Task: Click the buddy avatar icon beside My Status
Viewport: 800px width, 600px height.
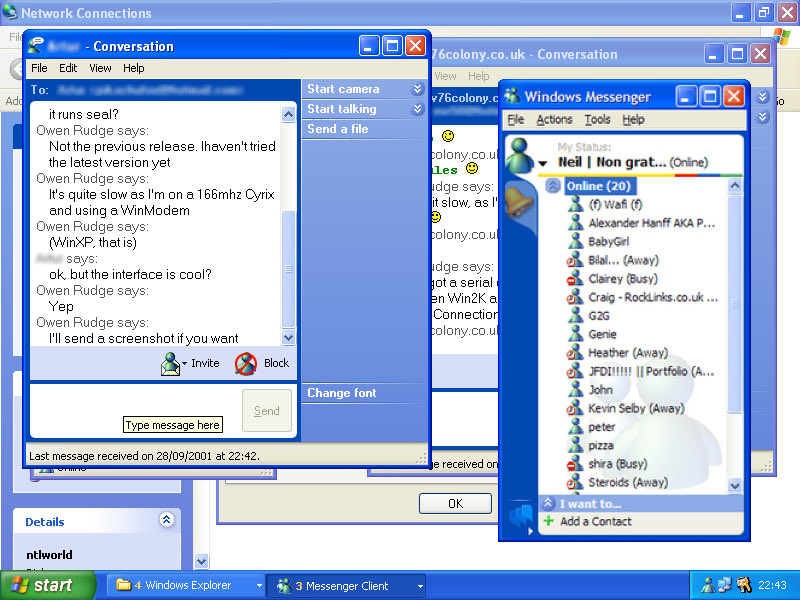Action: pyautogui.click(x=521, y=156)
